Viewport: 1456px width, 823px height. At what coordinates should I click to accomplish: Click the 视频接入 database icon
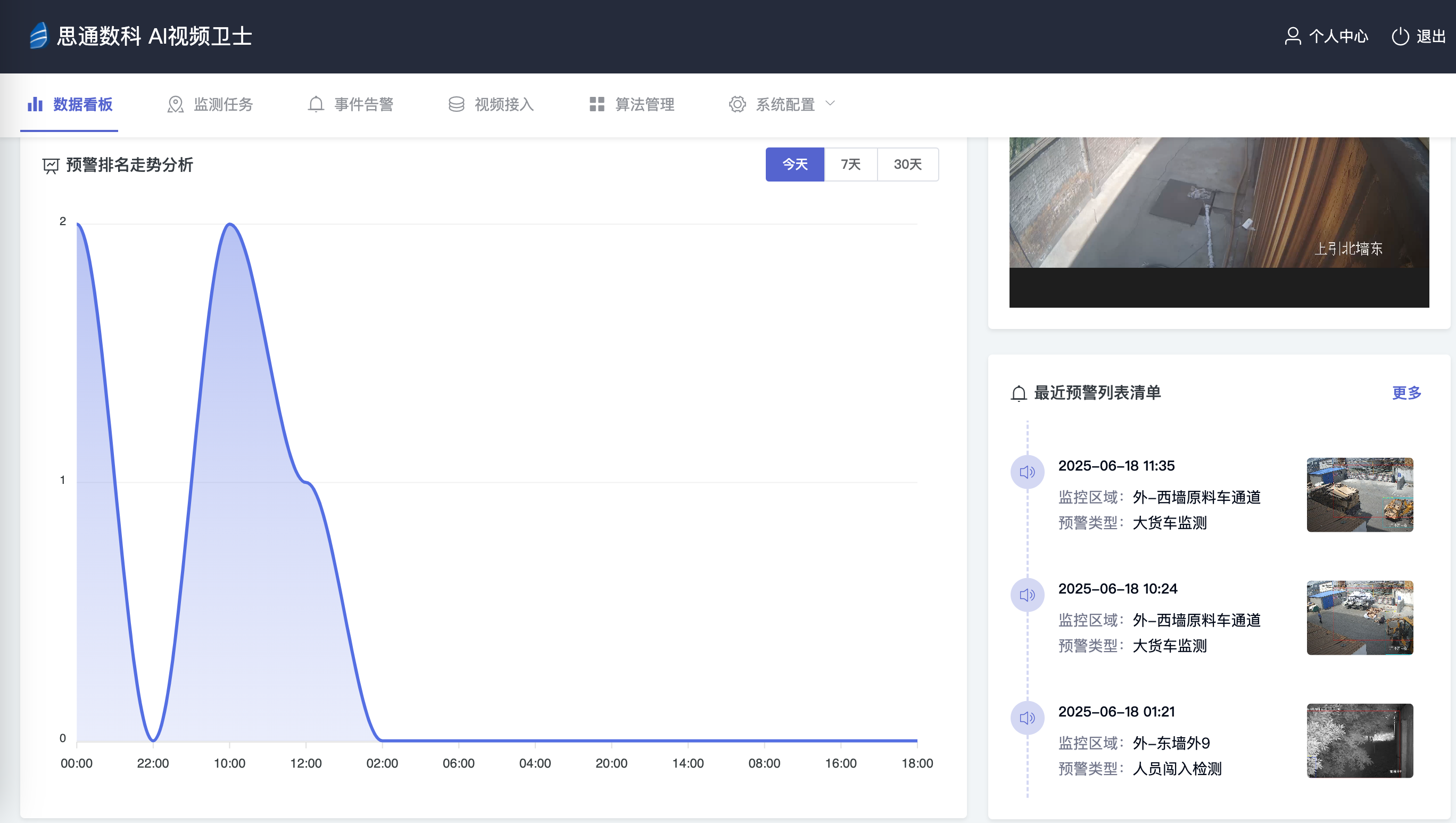point(456,104)
